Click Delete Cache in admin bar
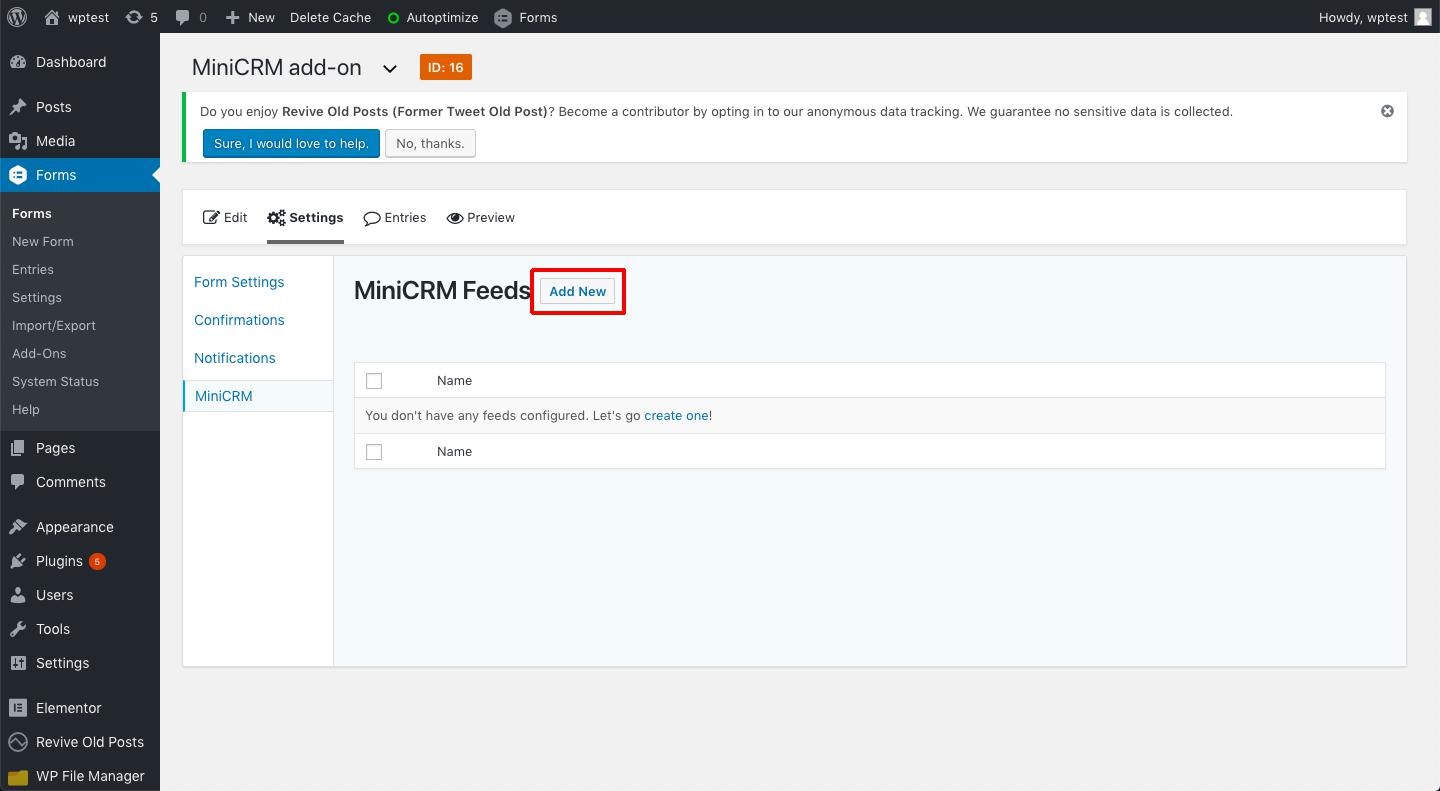 point(330,17)
